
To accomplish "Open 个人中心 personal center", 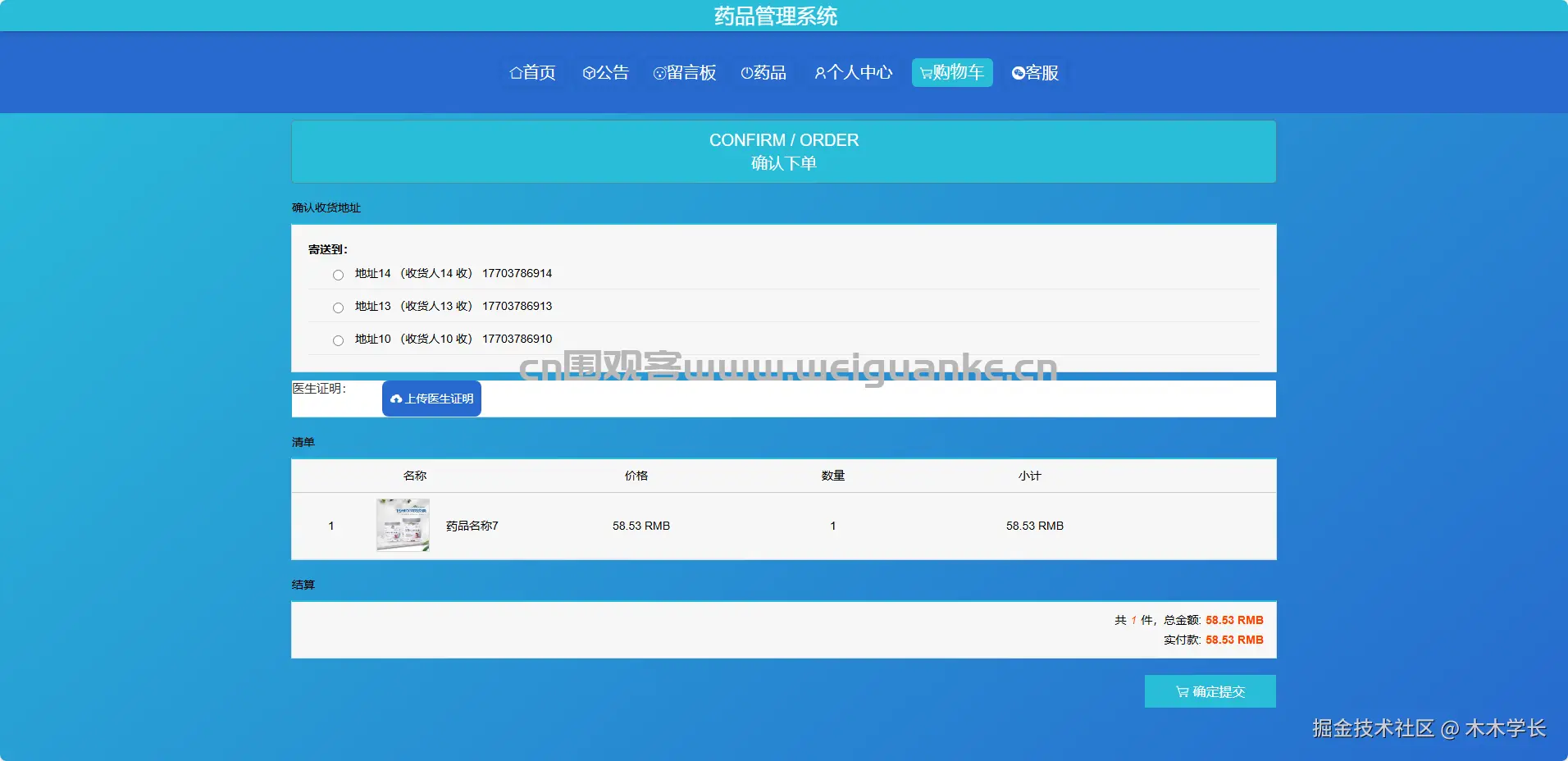I will [854, 72].
